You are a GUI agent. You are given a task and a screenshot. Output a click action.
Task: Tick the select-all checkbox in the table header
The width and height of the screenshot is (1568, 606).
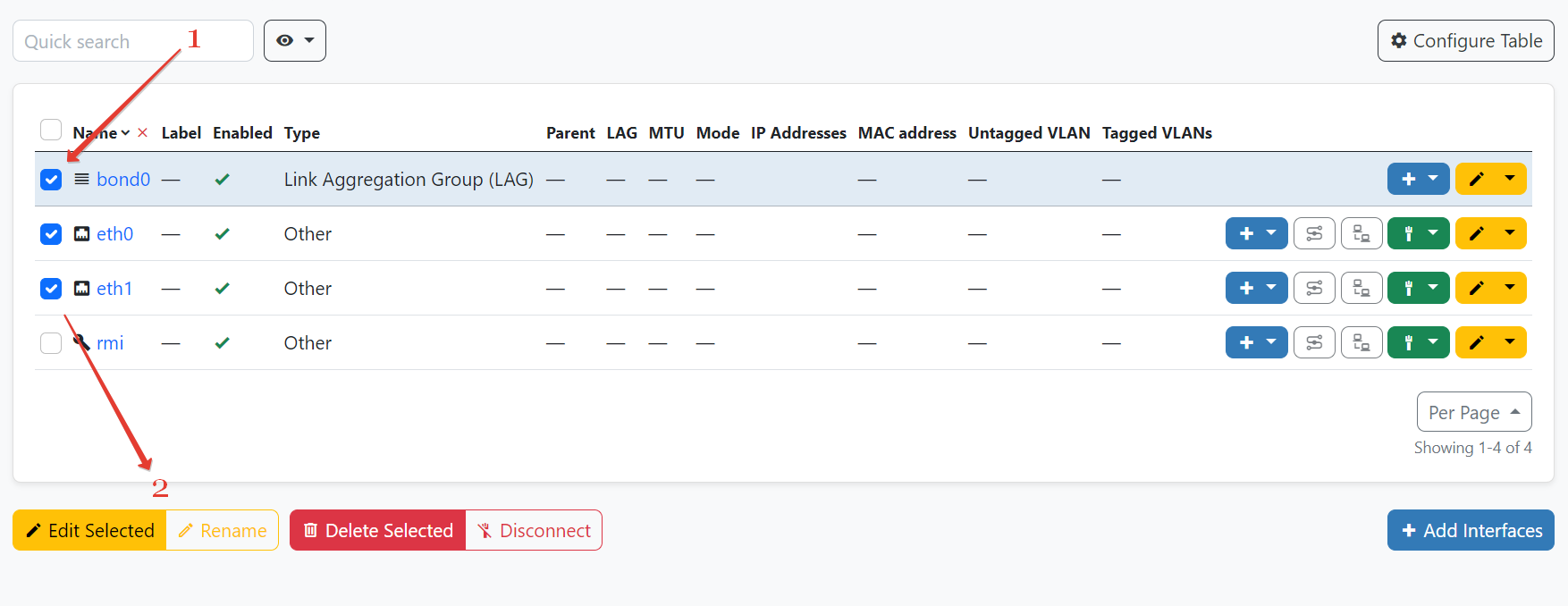pos(51,130)
